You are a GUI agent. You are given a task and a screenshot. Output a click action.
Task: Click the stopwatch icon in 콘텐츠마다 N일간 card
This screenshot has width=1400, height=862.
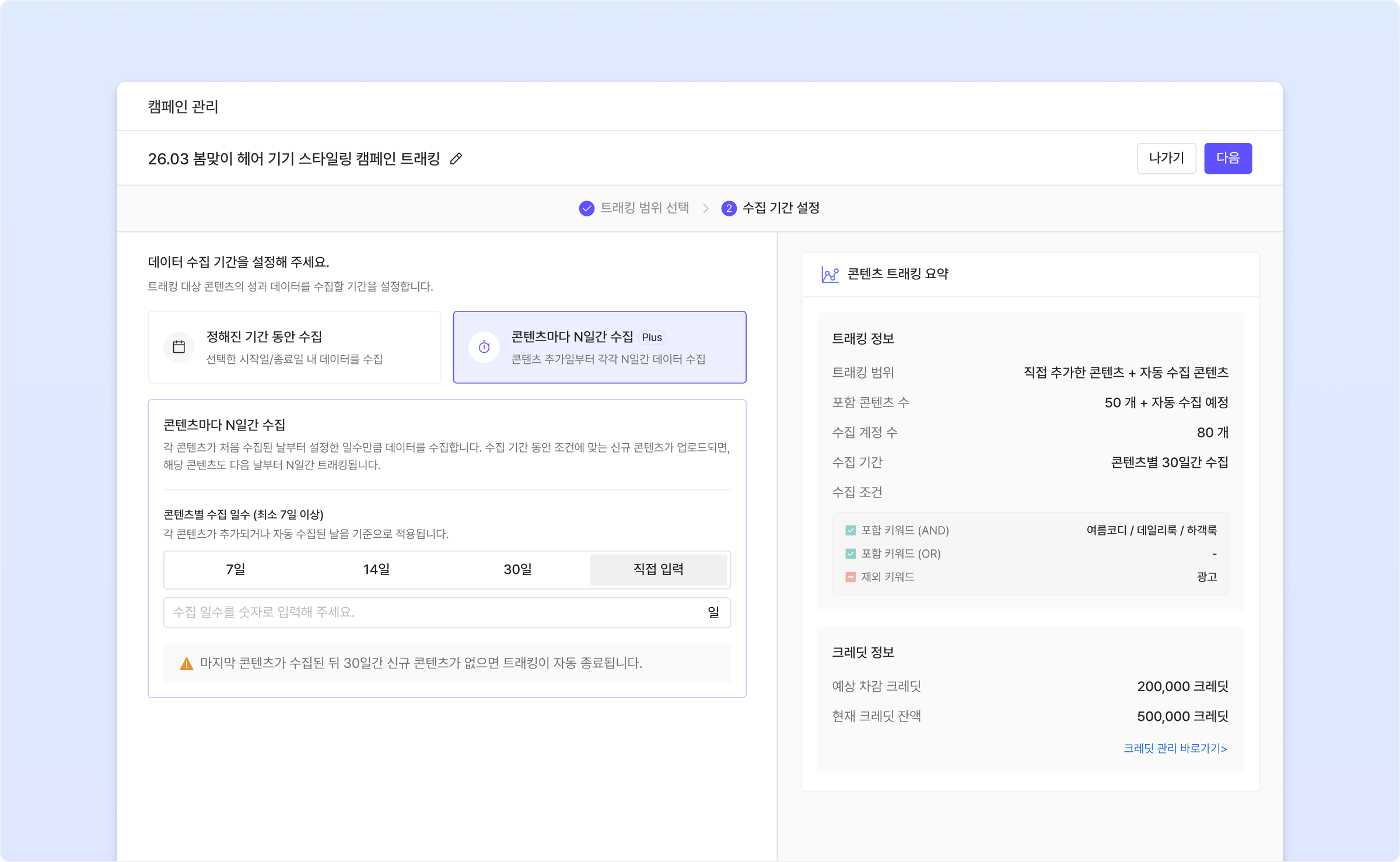[484, 347]
